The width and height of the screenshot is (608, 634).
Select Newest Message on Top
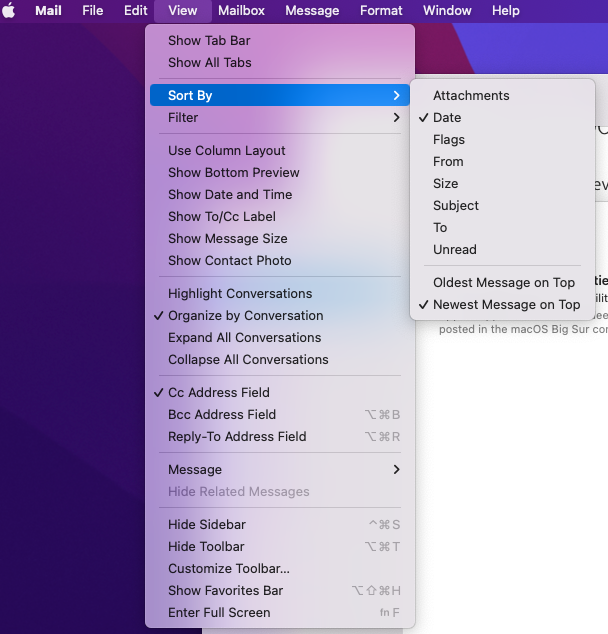click(502, 305)
